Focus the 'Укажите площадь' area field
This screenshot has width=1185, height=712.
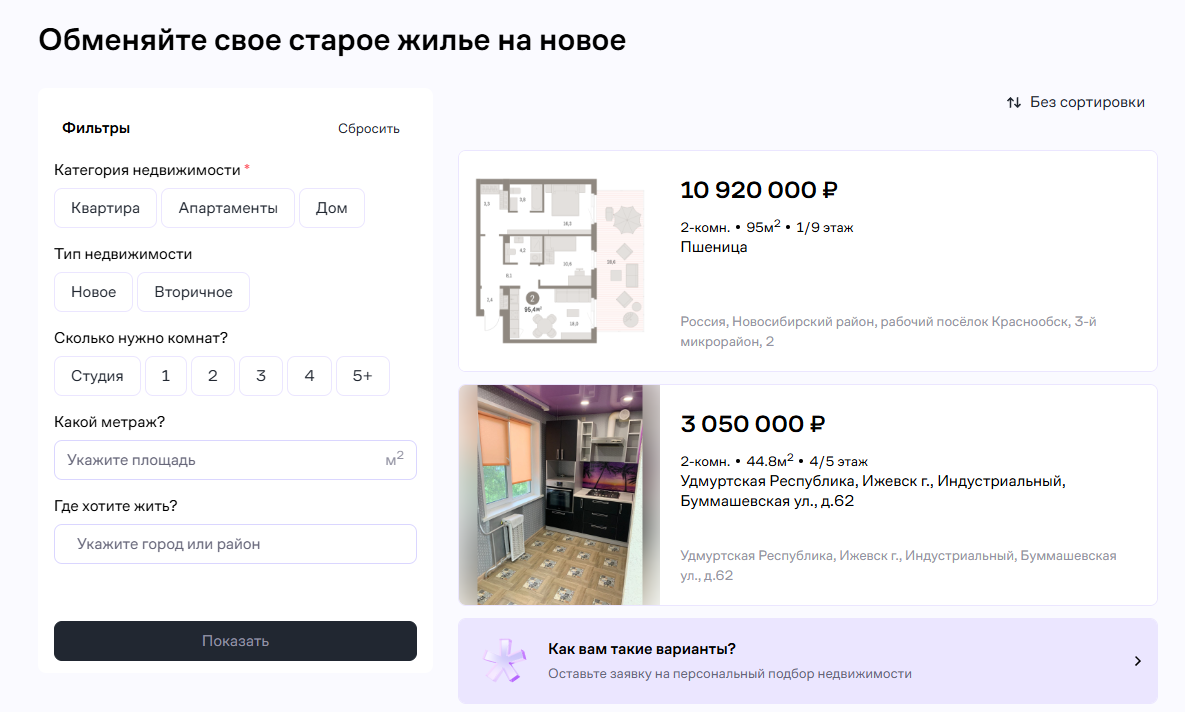tap(225, 460)
